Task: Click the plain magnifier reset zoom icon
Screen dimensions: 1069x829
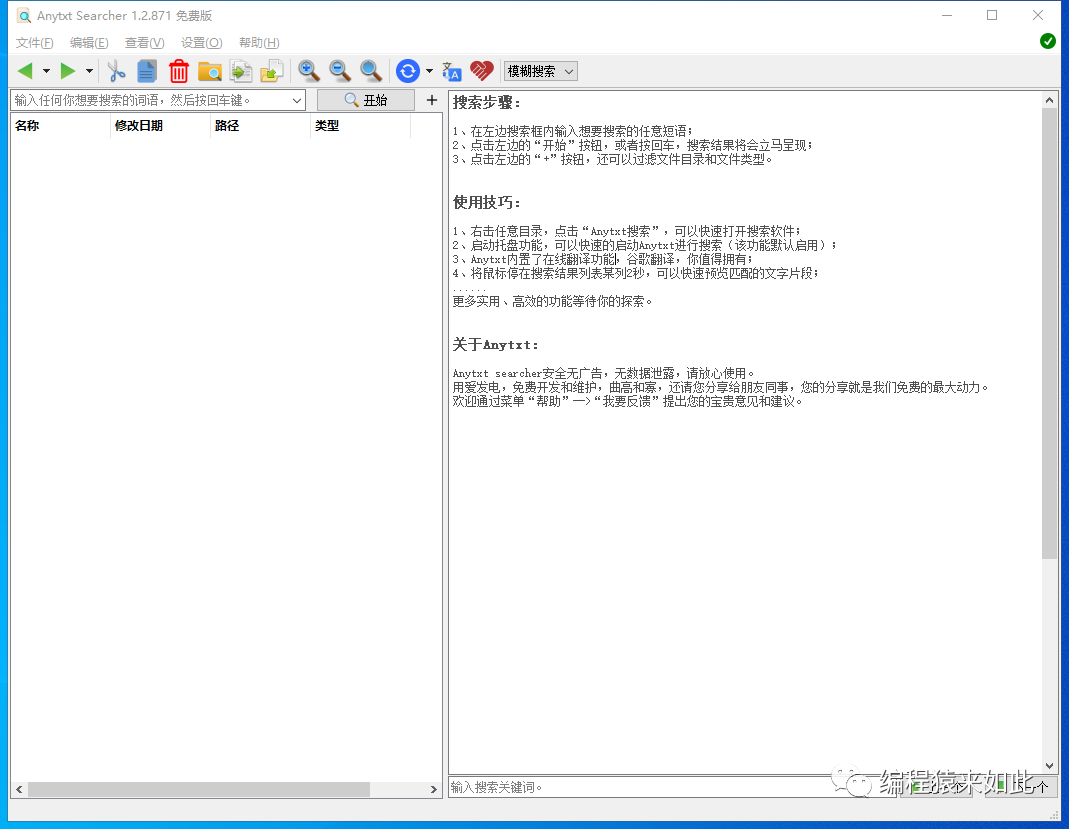Action: coord(370,71)
